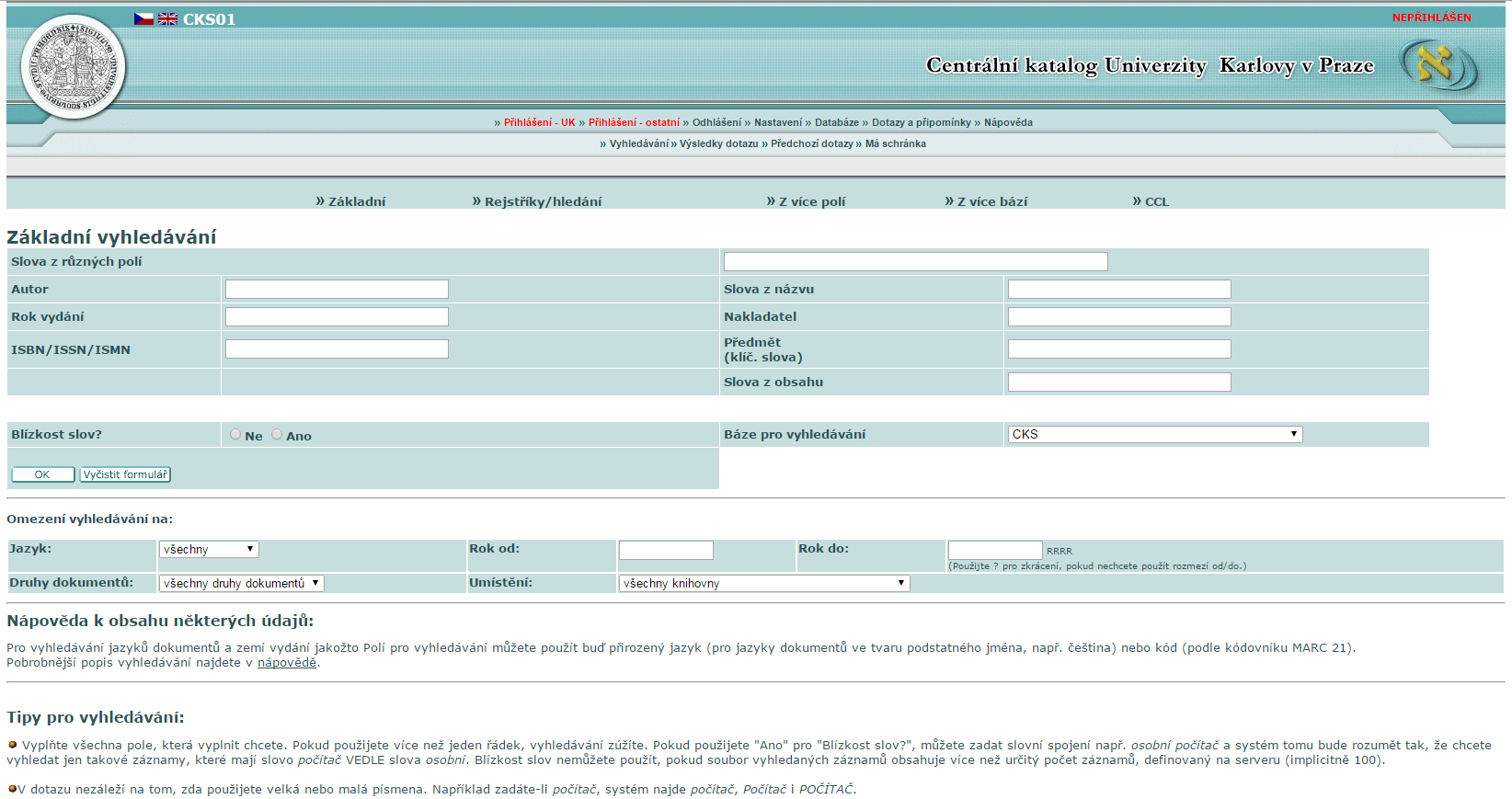This screenshot has height=799, width=1512.
Task: Go to Vyhledávání in secondary menu
Action: coord(639,143)
